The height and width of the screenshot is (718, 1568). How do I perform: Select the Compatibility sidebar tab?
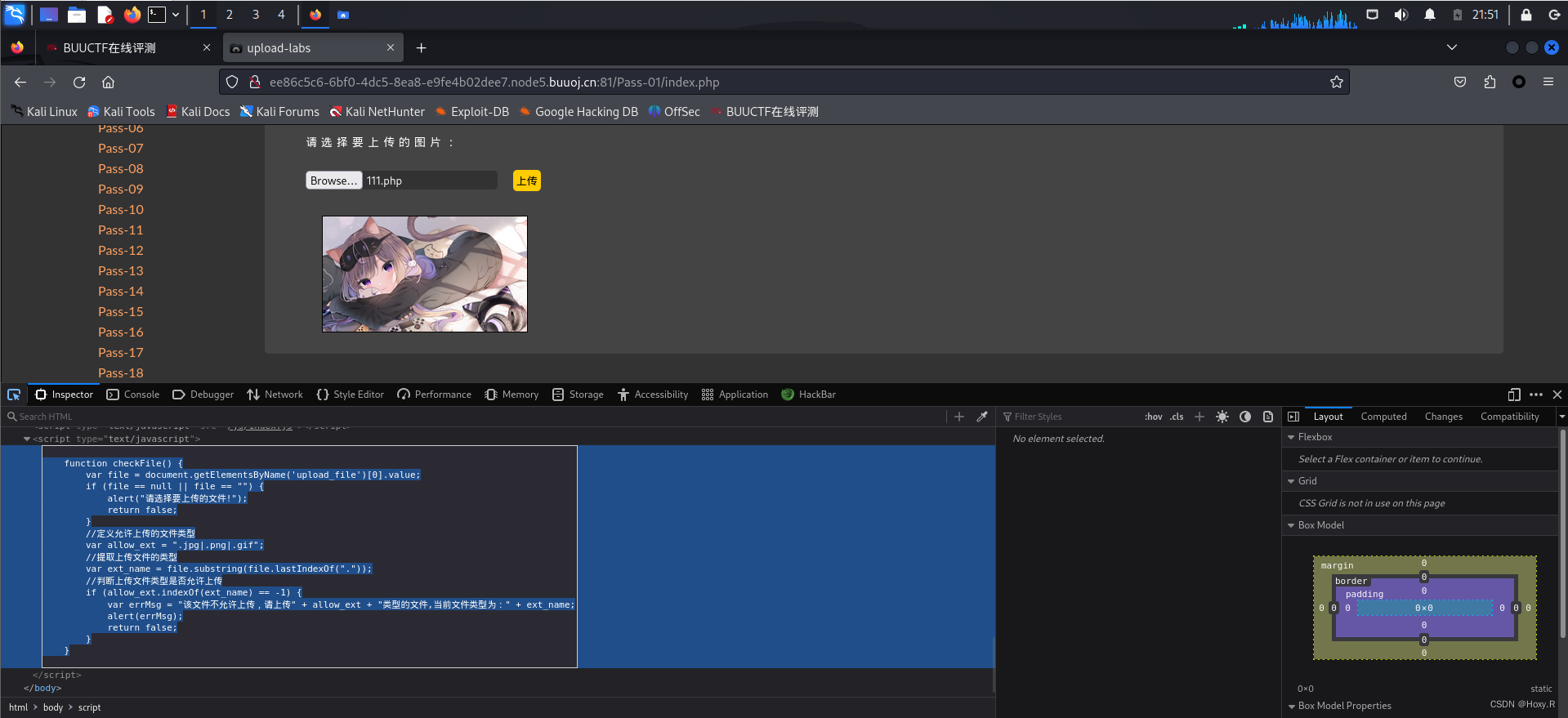point(1509,417)
